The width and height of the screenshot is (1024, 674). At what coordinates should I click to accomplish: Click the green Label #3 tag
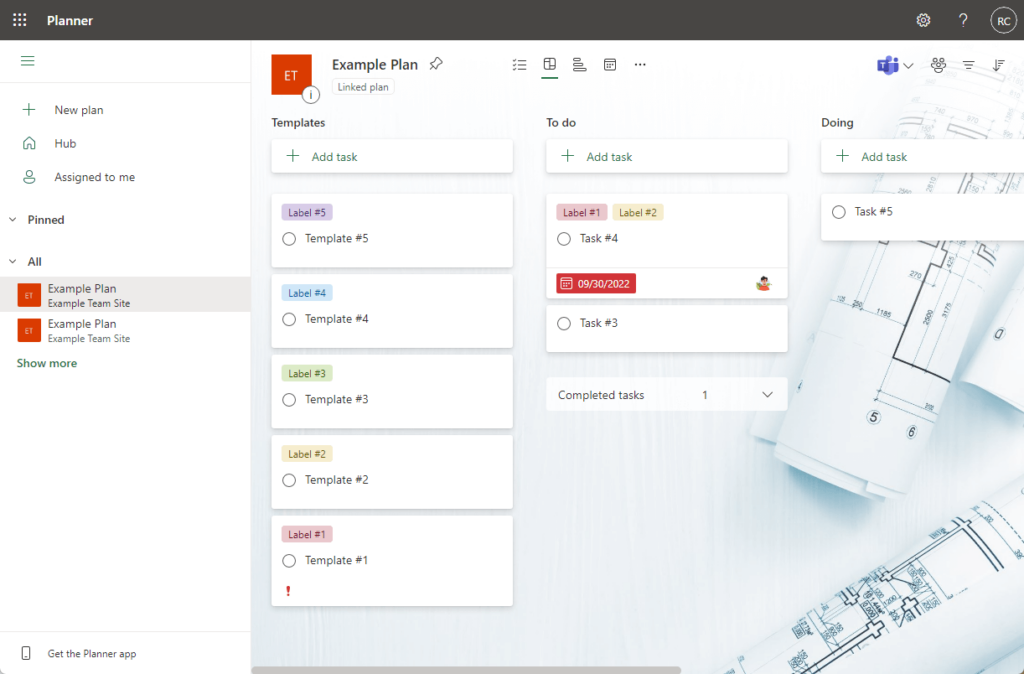click(x=307, y=373)
